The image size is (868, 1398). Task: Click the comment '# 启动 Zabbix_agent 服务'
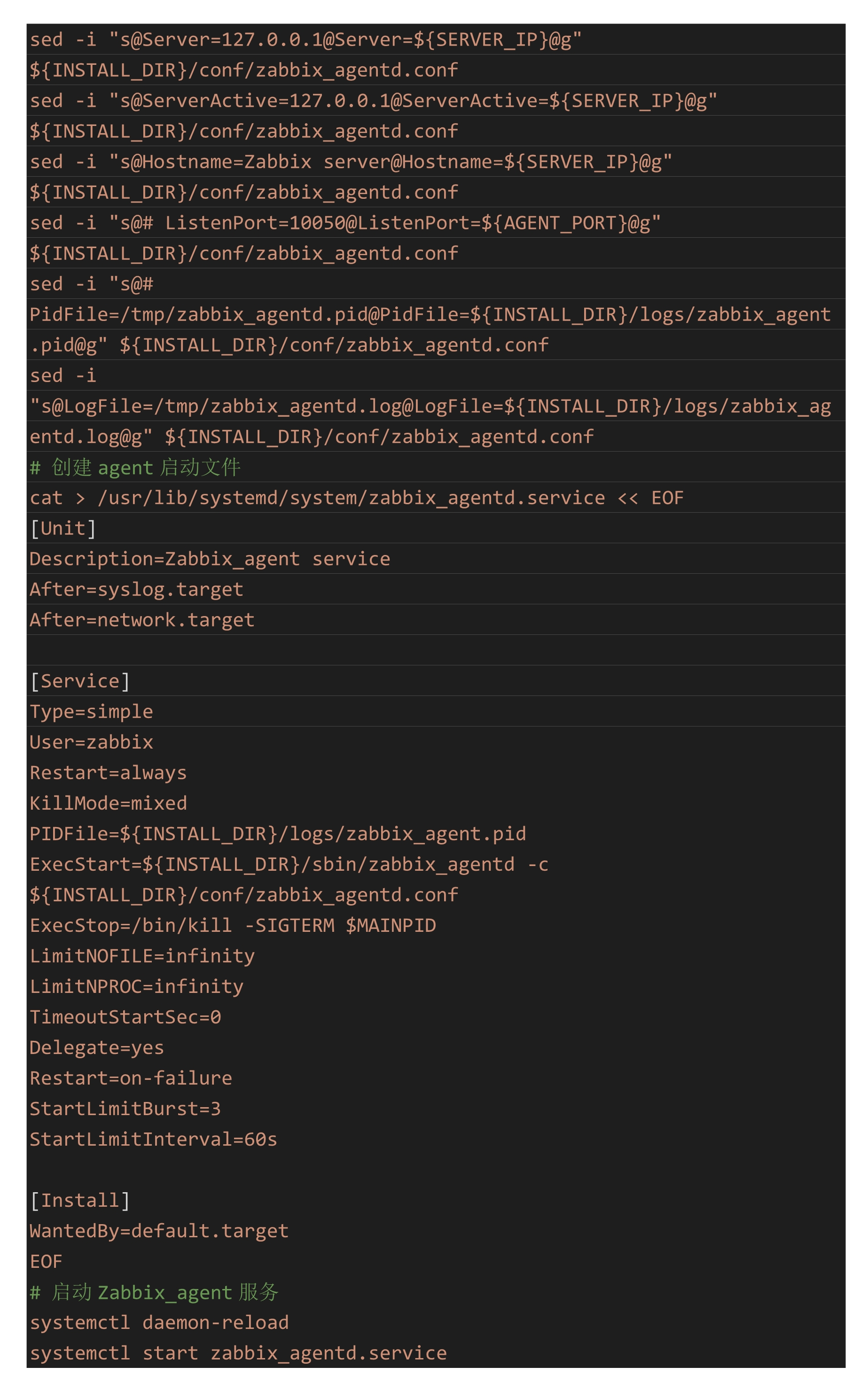click(x=154, y=1292)
